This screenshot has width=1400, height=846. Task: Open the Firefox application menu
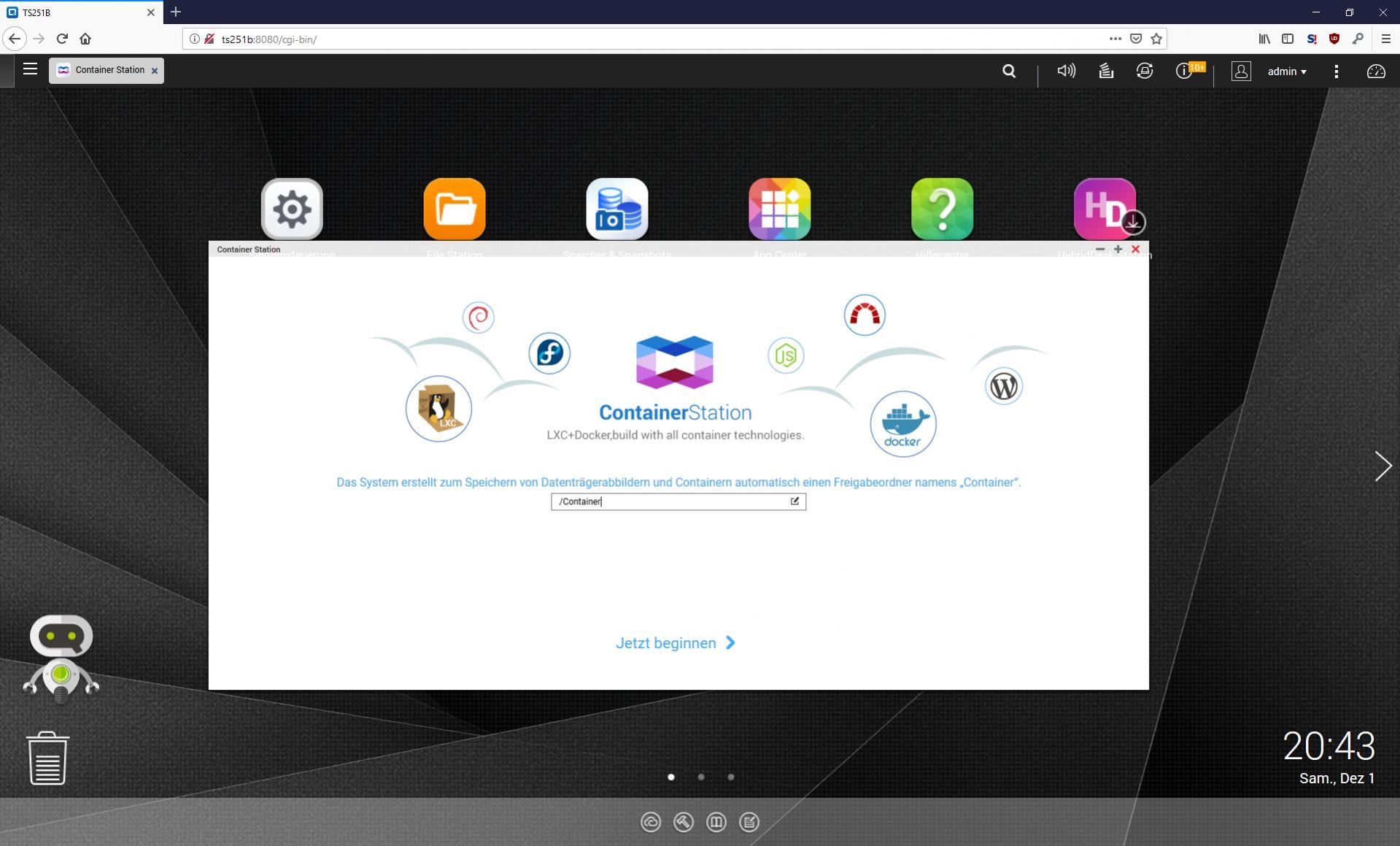coord(1385,39)
